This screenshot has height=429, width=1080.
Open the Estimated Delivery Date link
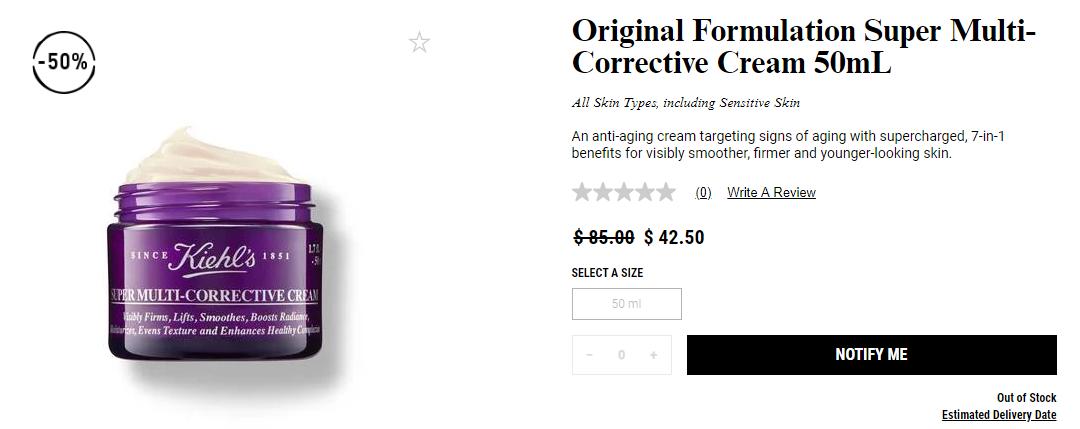(x=998, y=415)
